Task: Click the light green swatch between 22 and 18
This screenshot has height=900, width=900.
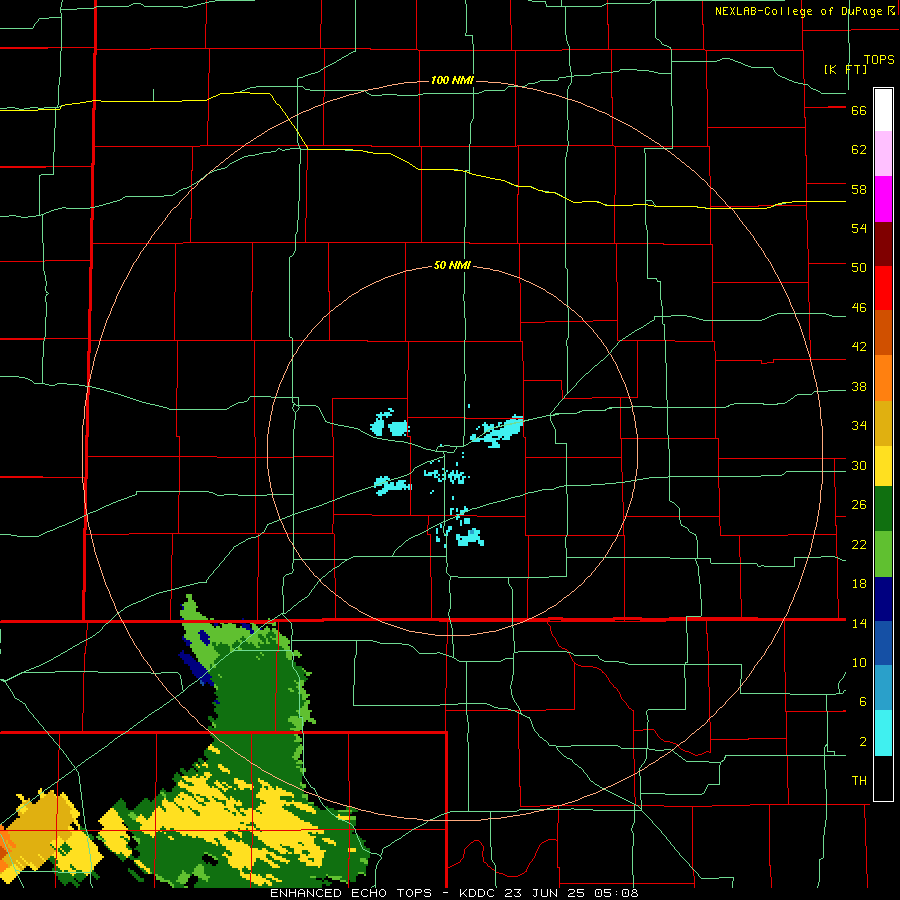Action: coord(883,554)
